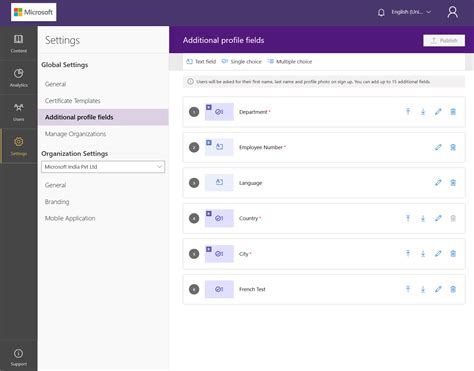Click the Employee Number field label
Screen dimensions: 474x371
tap(261, 147)
